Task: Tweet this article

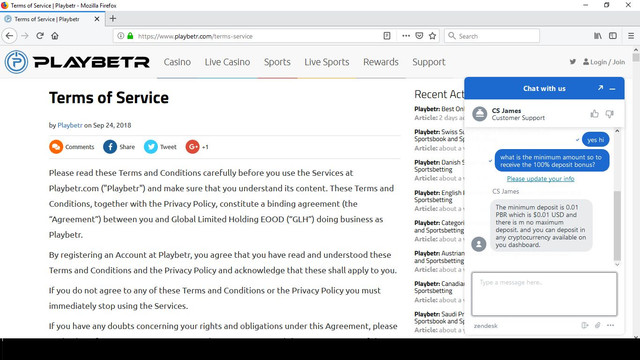Action: [151, 147]
